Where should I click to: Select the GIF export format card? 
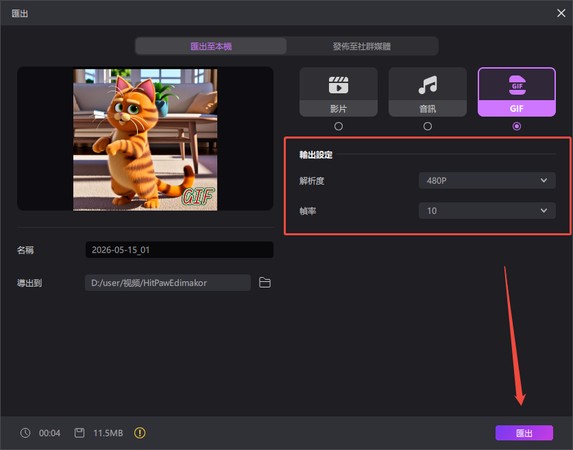tap(517, 92)
